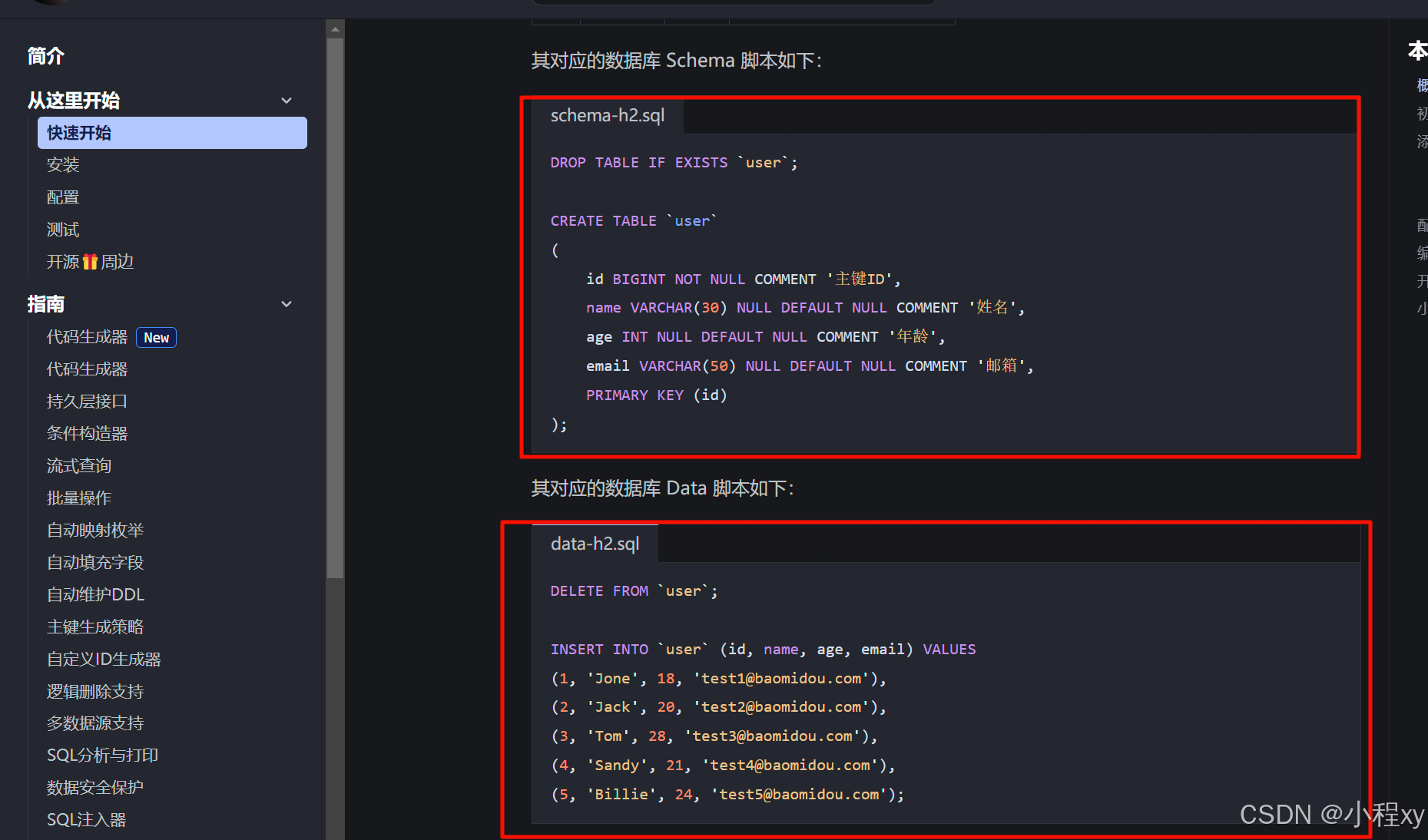Click the gift icon in 开源周边

[x=90, y=262]
